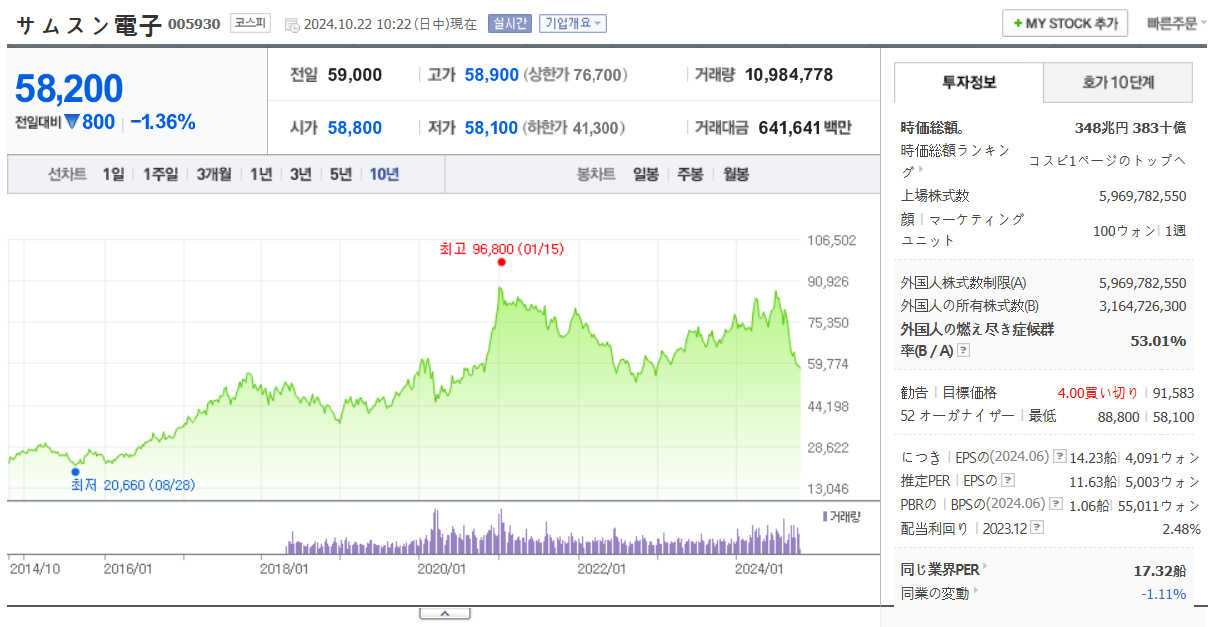Click the blue 최저 20,660 low marker dot
Screen dimensions: 1217x627
coord(75,471)
